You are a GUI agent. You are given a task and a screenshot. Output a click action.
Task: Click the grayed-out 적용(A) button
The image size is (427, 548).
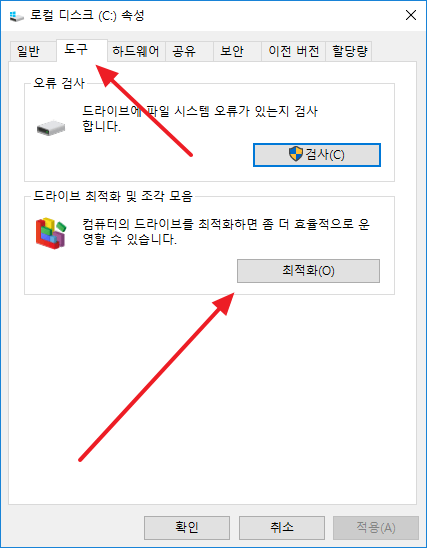point(376,527)
